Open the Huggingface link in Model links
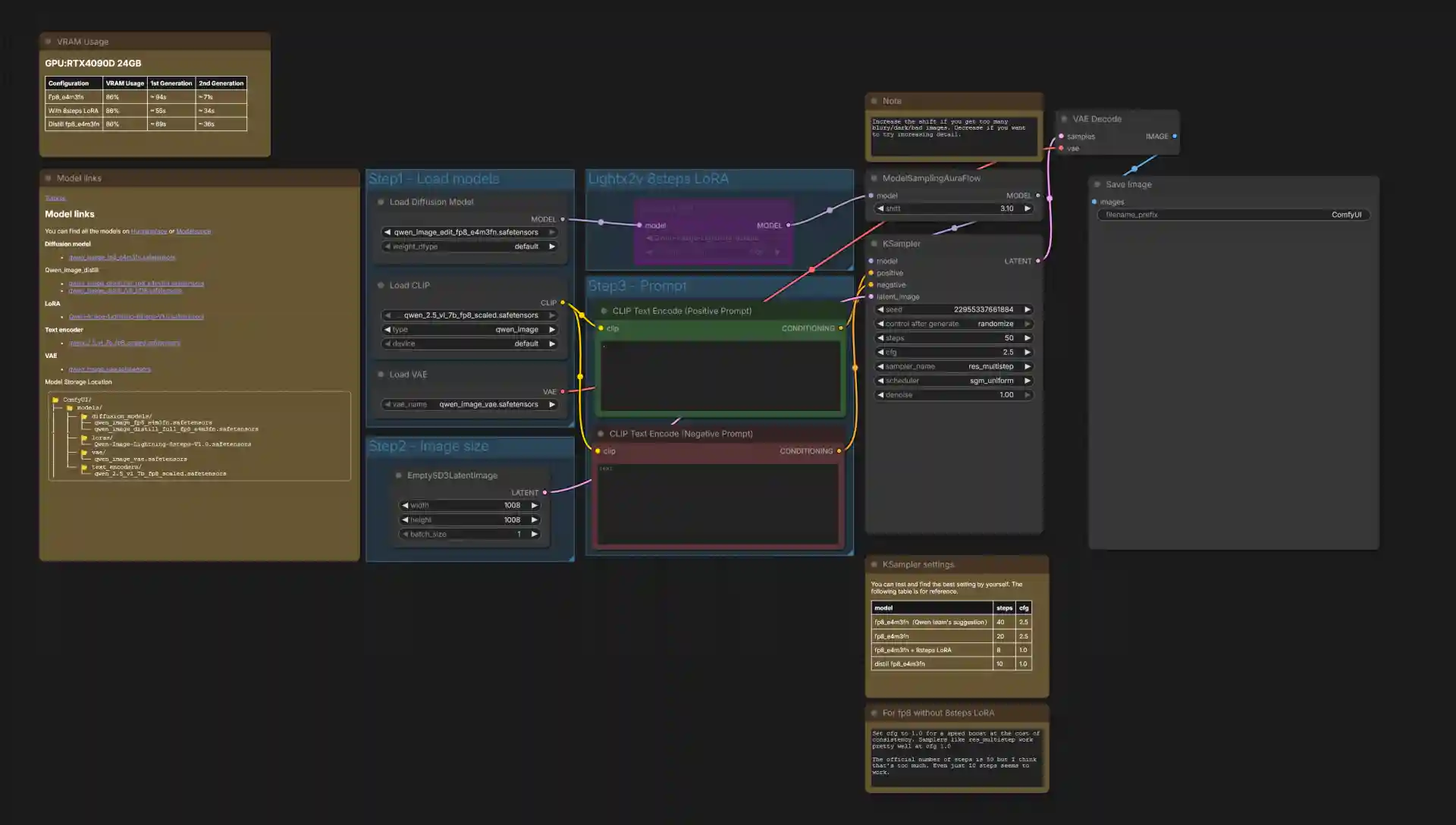 coord(149,231)
